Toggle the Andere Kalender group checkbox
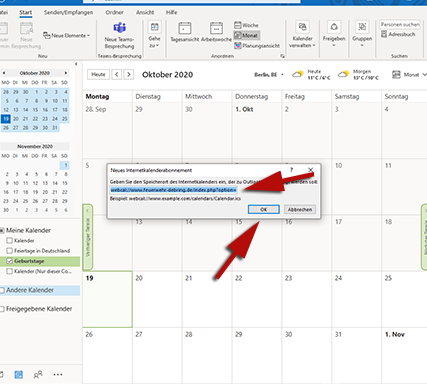Viewport: 427px width, 384px height. 2,290
